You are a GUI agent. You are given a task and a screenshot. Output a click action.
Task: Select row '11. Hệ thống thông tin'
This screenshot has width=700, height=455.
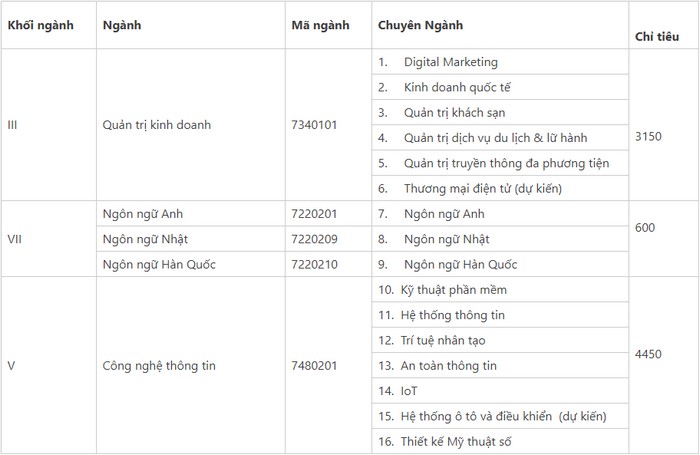[x=500, y=315]
